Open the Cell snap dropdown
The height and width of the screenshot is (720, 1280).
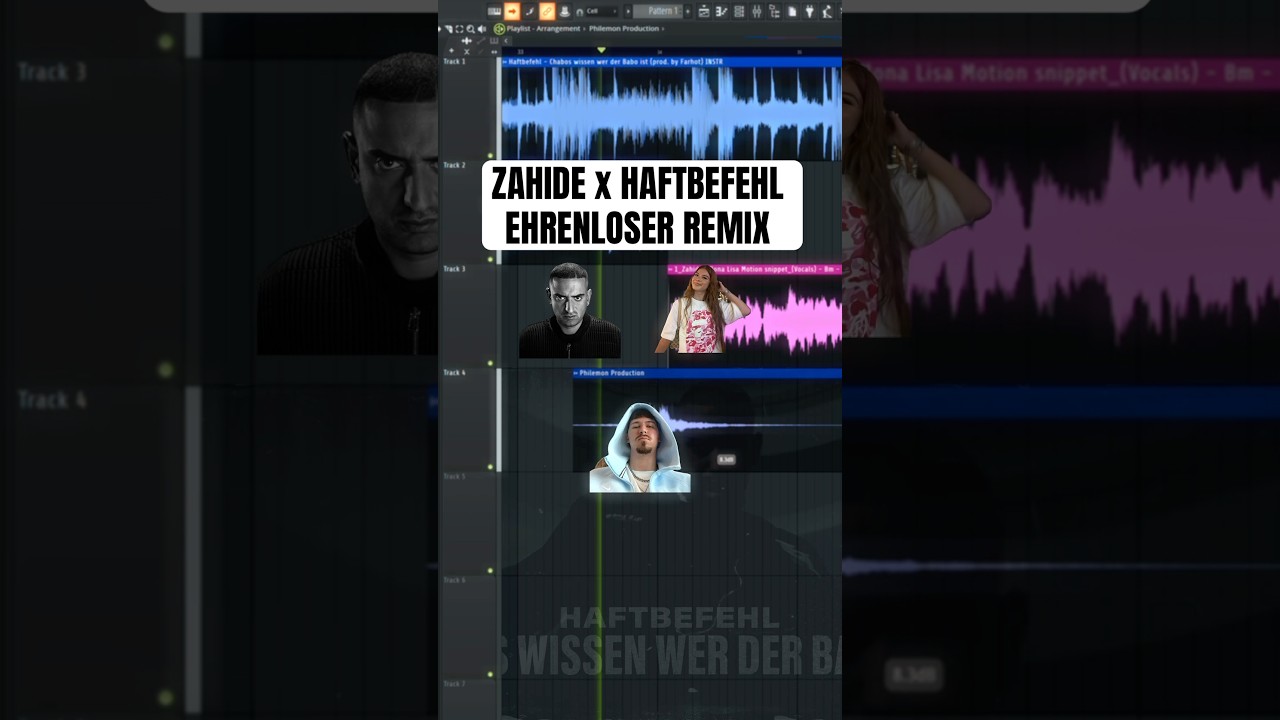(602, 11)
